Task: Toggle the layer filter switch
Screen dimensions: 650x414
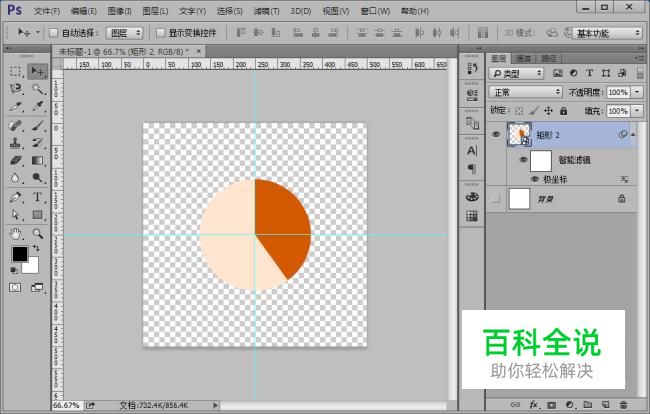Action: [640, 73]
